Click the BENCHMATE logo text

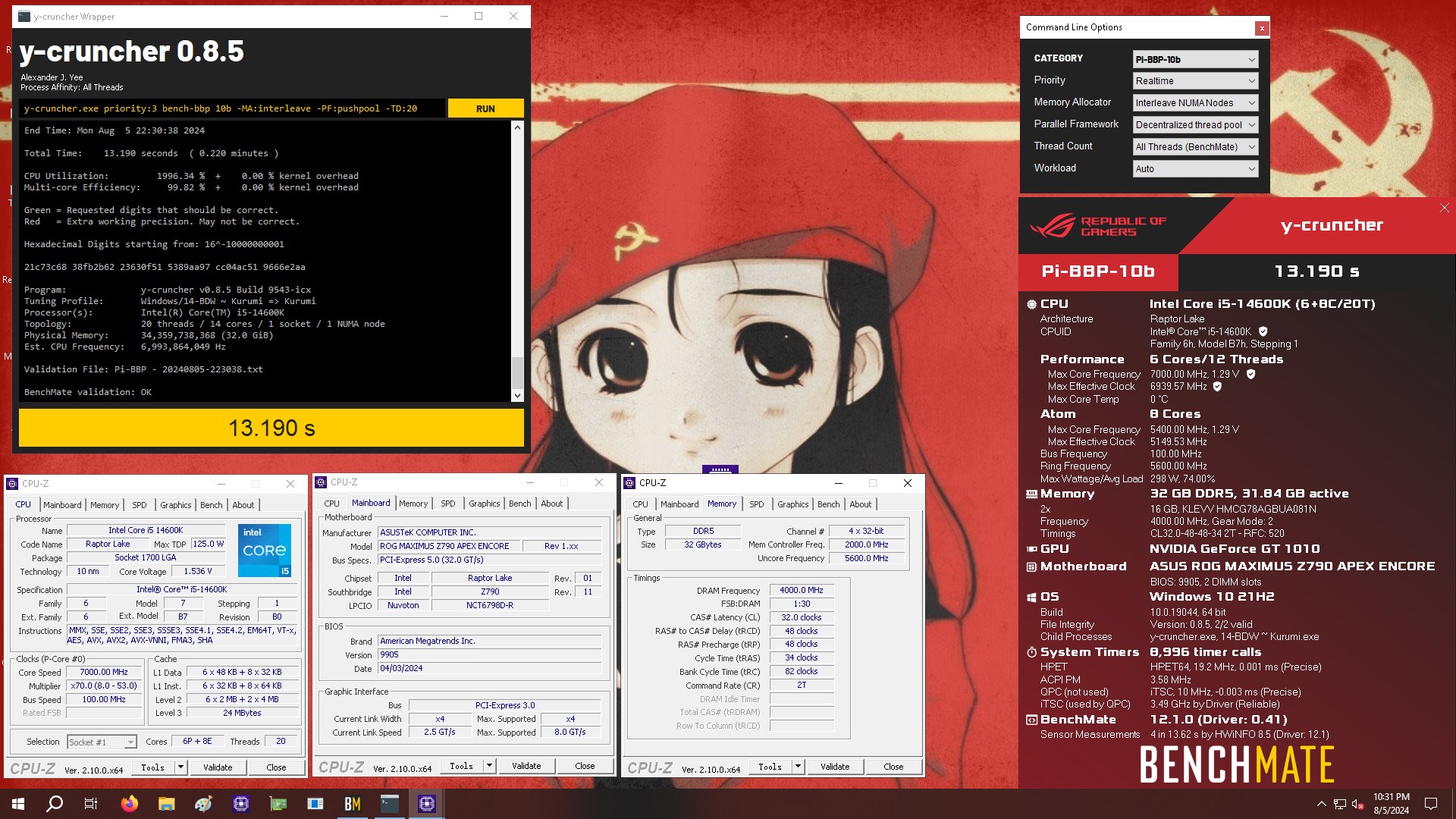click(1237, 764)
